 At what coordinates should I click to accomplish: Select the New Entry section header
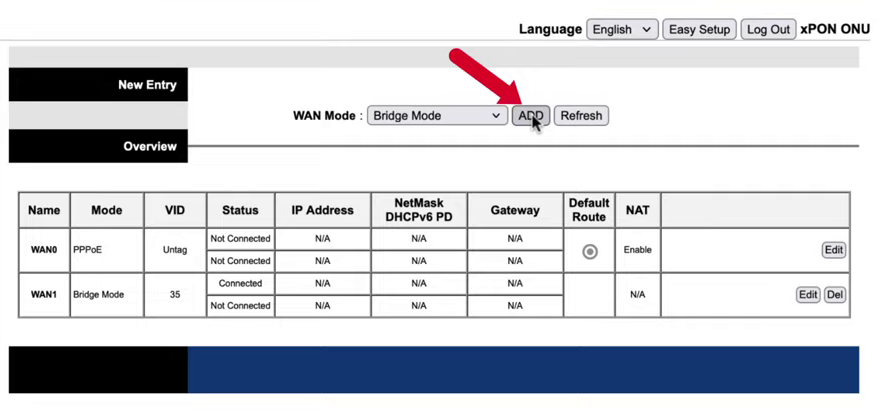(98, 85)
